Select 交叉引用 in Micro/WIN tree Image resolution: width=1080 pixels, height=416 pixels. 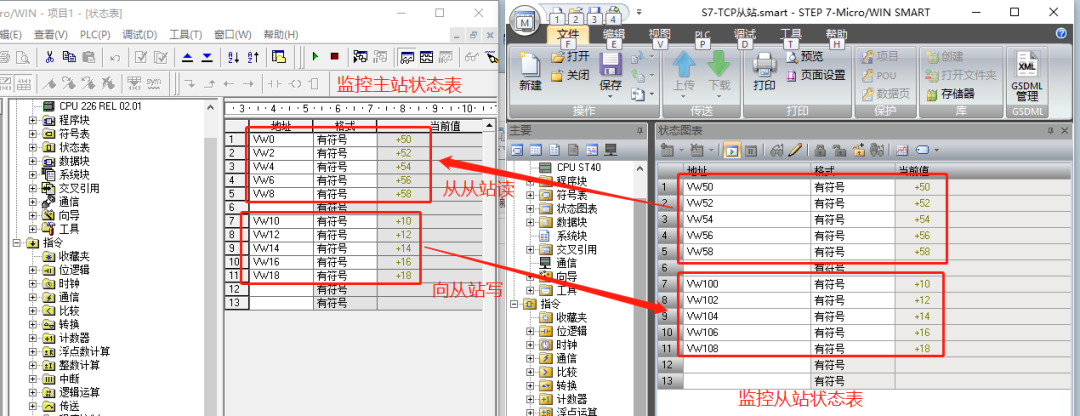click(71, 188)
